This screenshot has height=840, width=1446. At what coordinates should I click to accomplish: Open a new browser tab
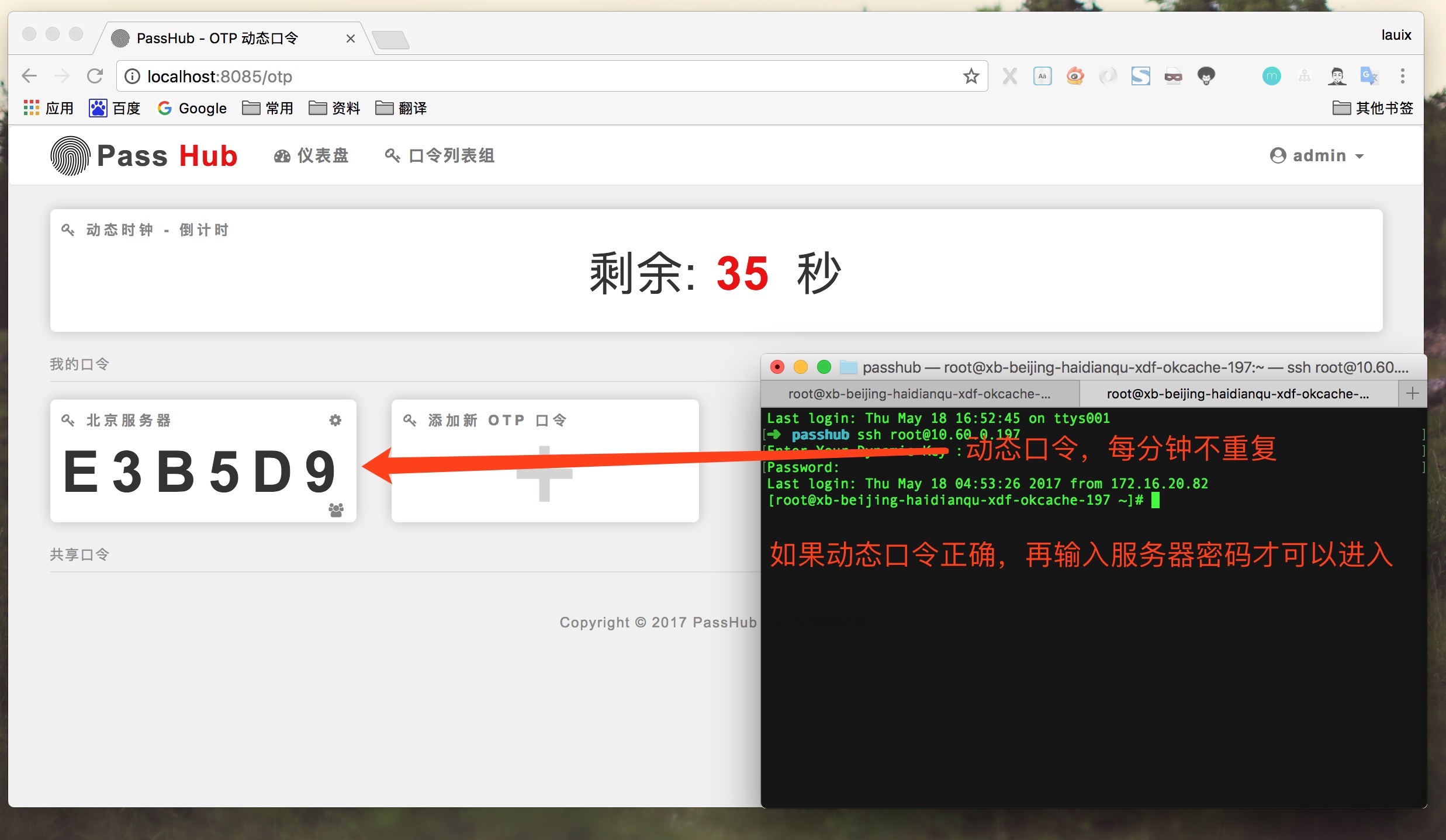pos(390,40)
